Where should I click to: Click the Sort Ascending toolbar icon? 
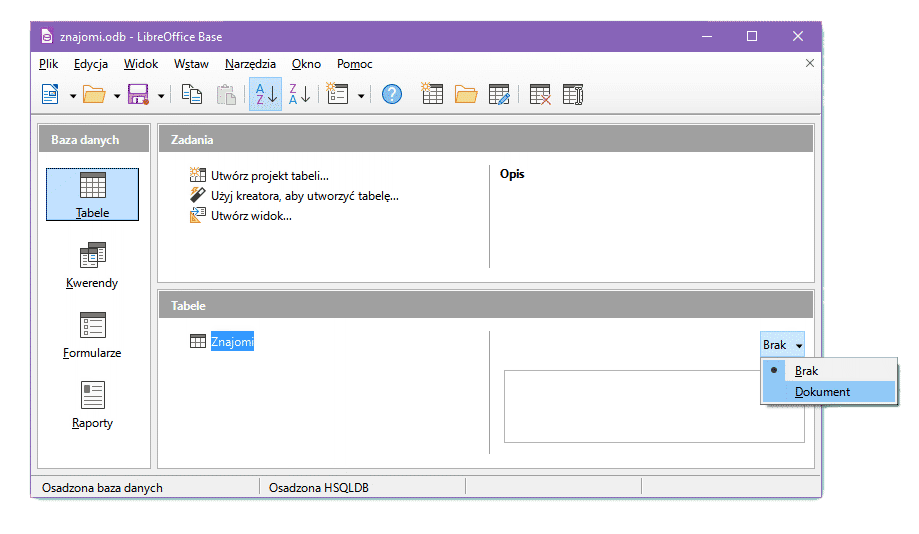[265, 94]
